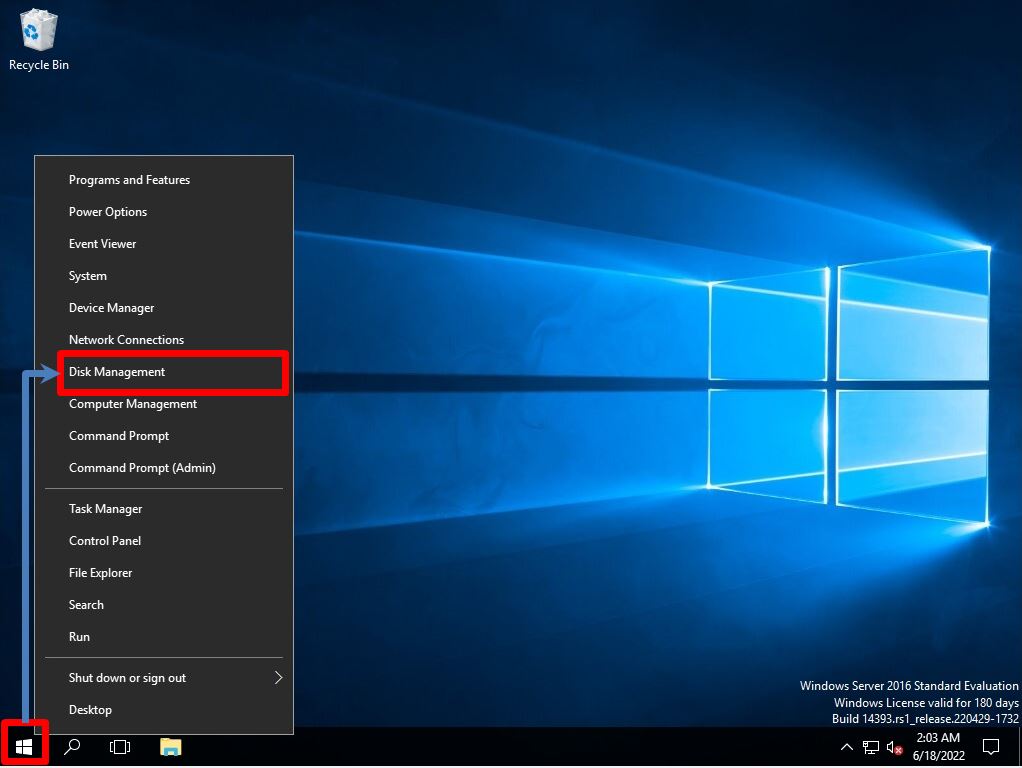The image size is (1022, 768).
Task: Open the Recycle Bin
Action: (37, 30)
